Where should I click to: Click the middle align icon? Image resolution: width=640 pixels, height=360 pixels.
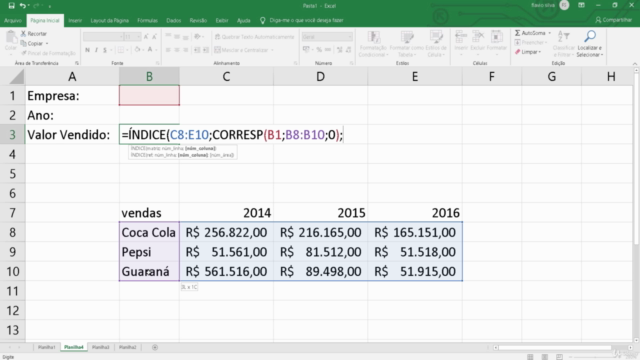click(177, 37)
